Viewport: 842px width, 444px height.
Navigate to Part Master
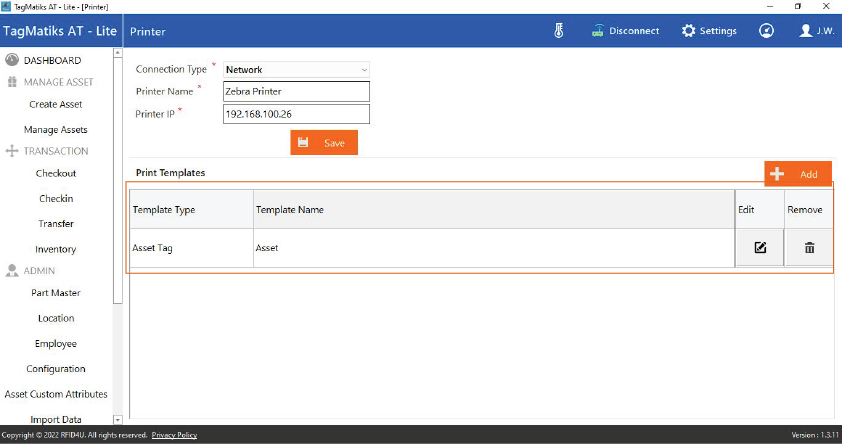pos(56,293)
